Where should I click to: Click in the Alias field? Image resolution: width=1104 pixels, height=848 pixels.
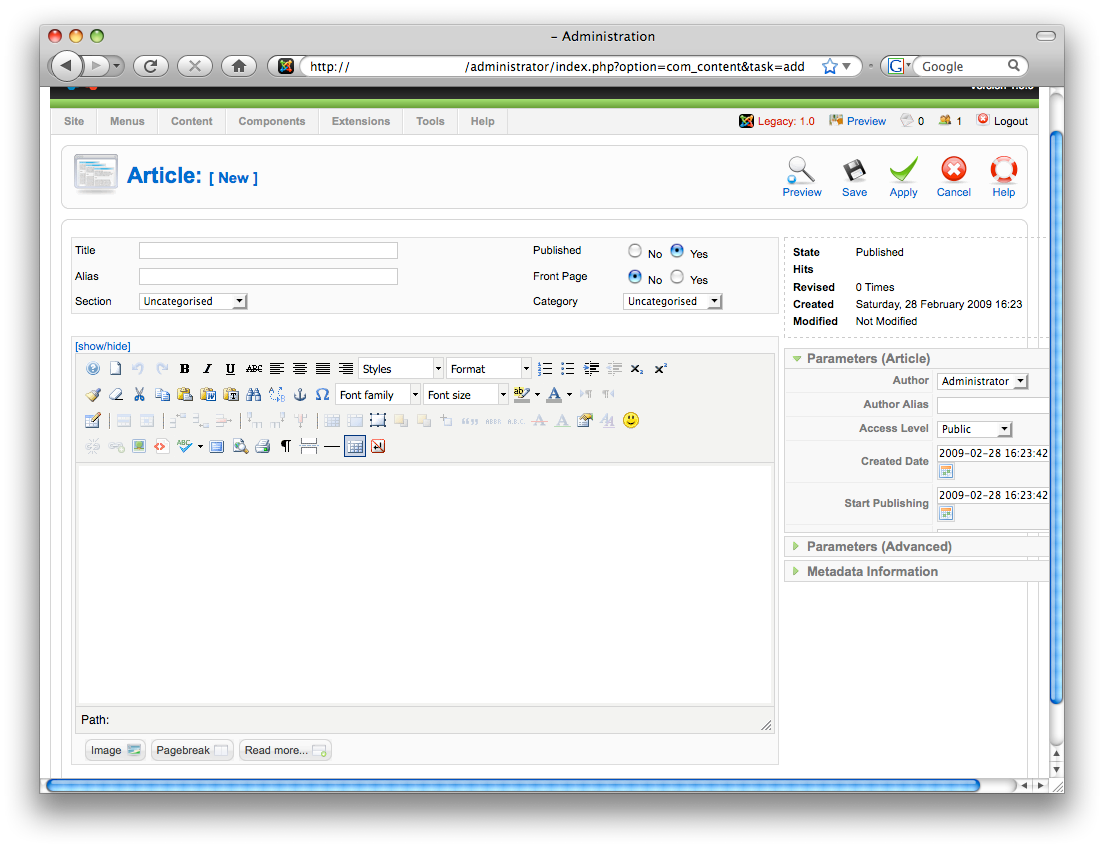pos(268,276)
